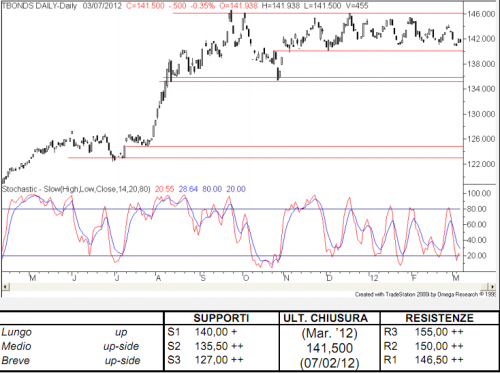Click the Stochastic - Slow indicator label
Screen dimensions: 500x373
[x=76, y=189]
